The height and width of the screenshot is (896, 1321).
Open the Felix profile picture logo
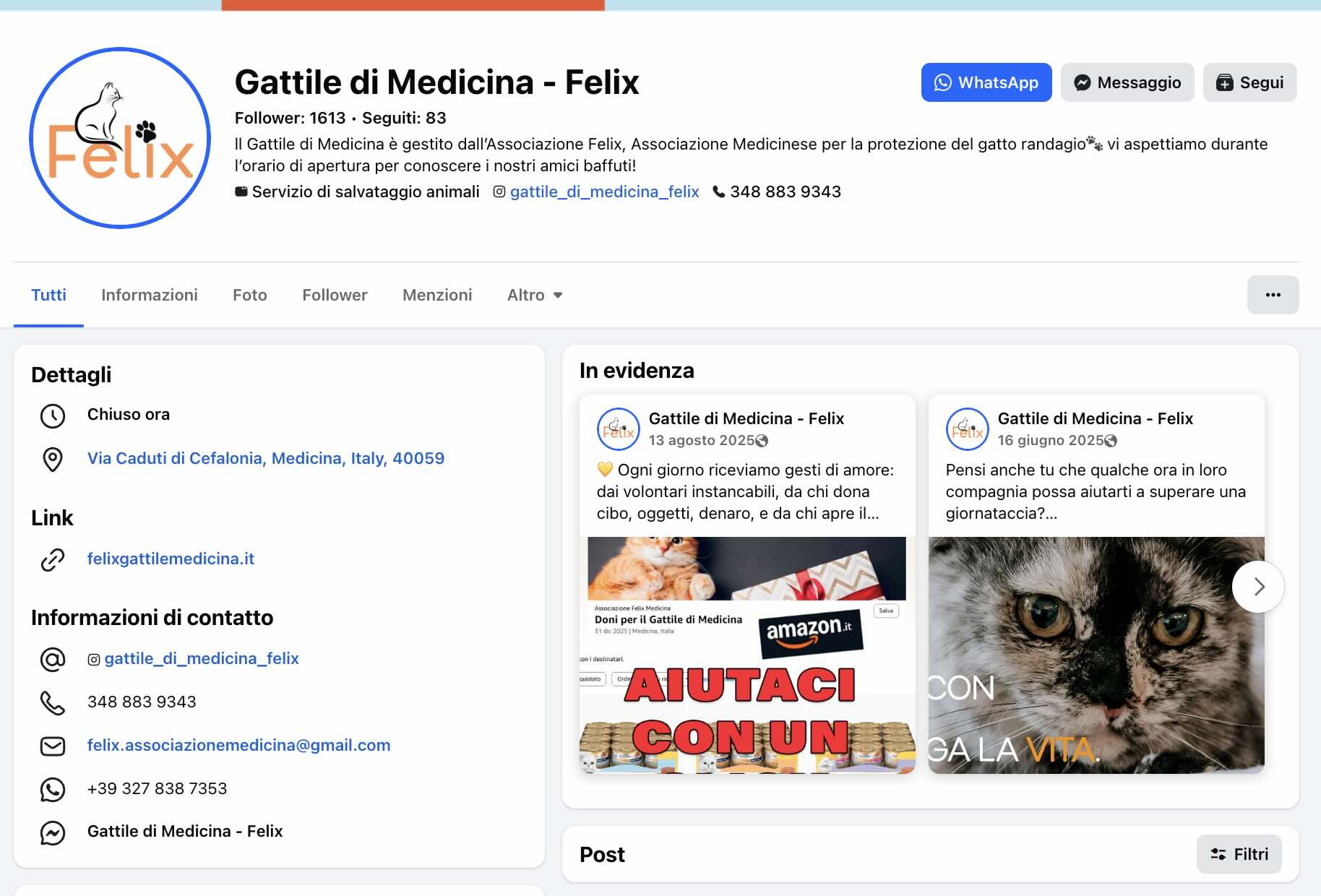(120, 138)
